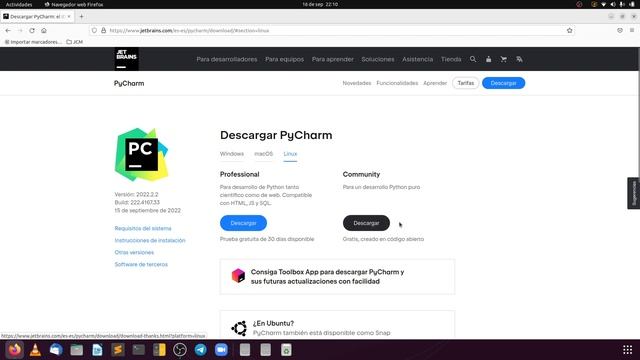Click the Tarifas button
Screen dimensions: 640x360
[x=465, y=83]
